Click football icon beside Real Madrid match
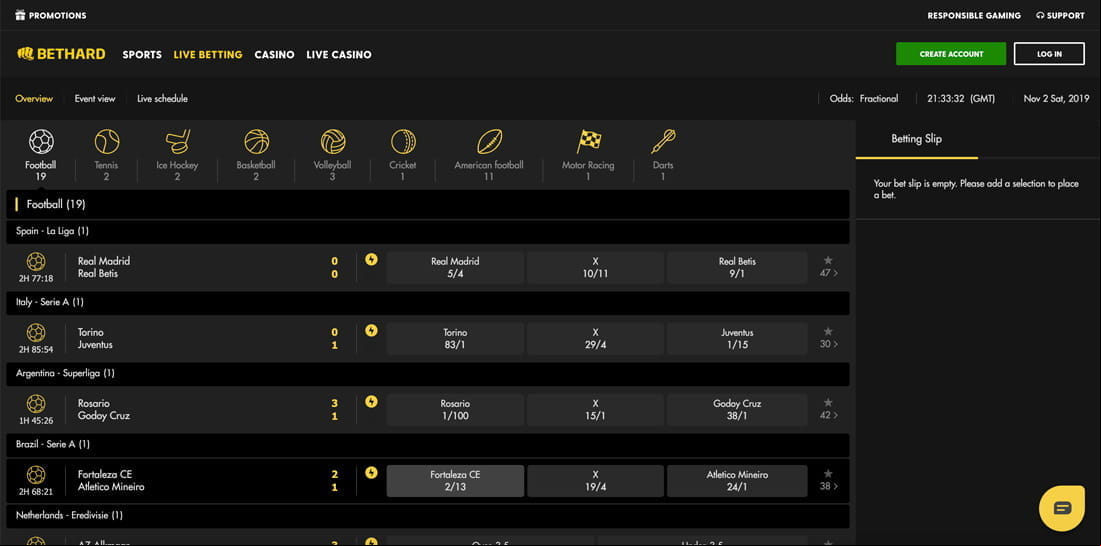The image size is (1101, 546). click(x=36, y=262)
